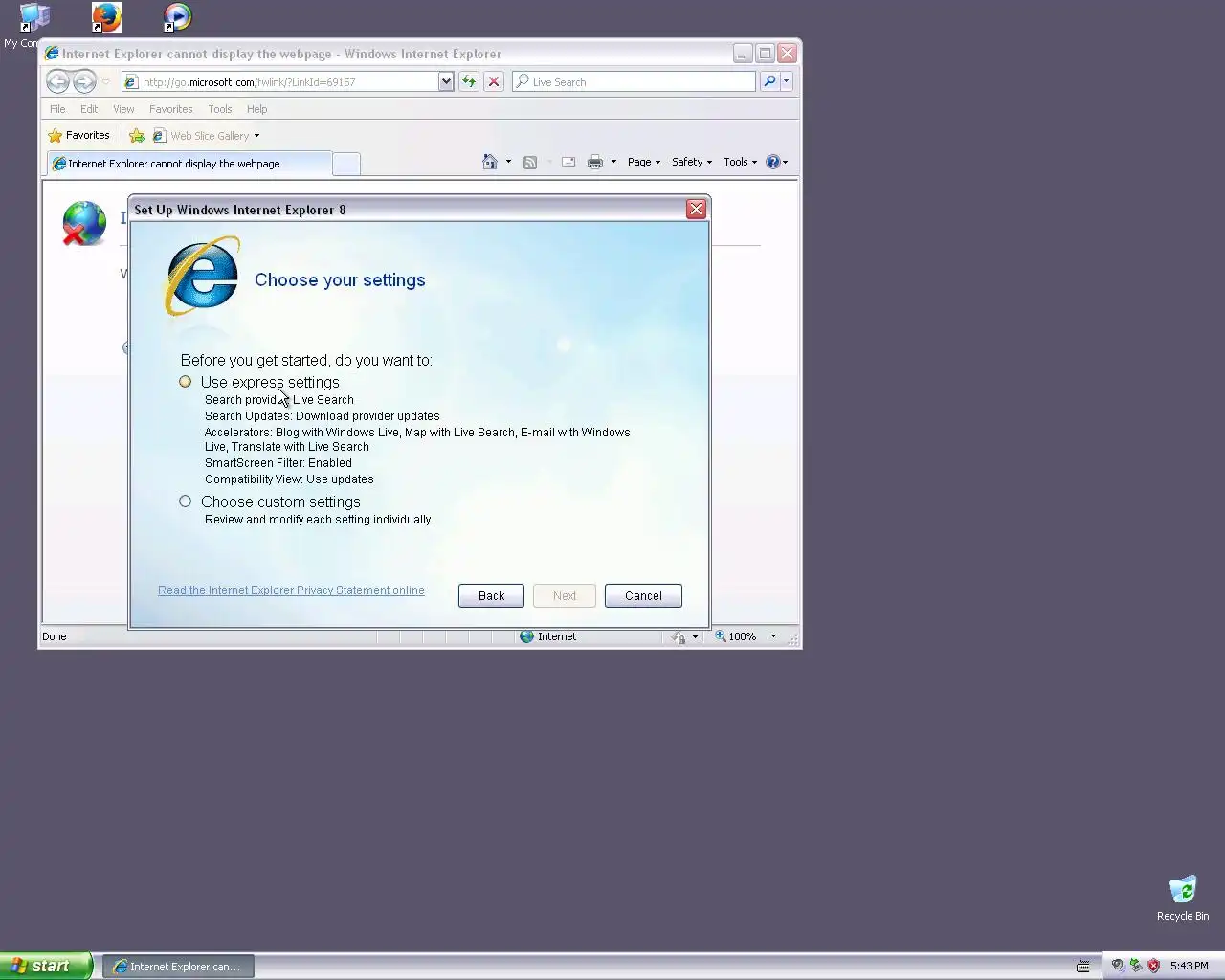Screen dimensions: 1225x980
Task: Open the File menu
Action: coord(57,109)
